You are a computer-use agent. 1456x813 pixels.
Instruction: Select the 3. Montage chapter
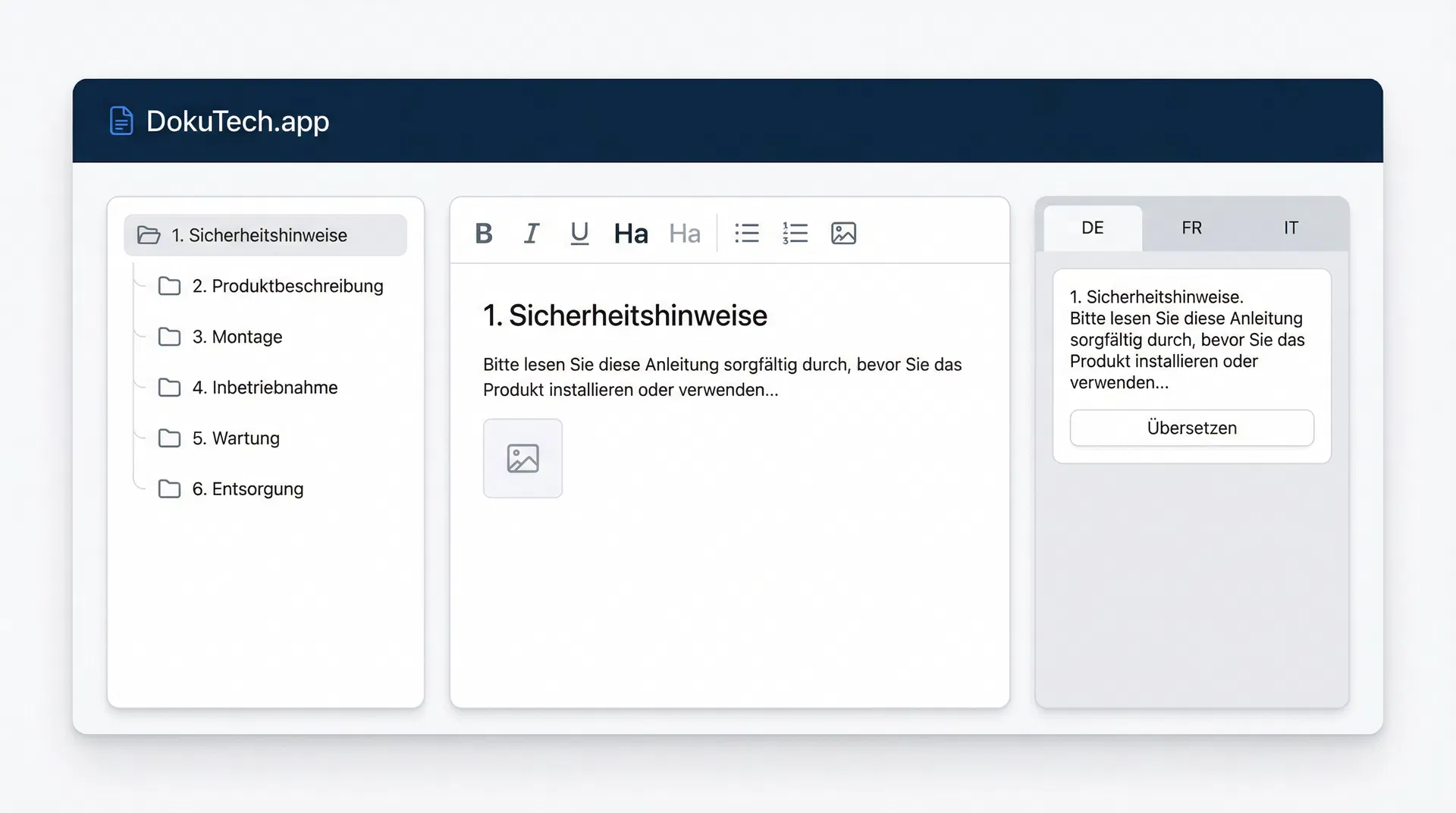click(237, 337)
